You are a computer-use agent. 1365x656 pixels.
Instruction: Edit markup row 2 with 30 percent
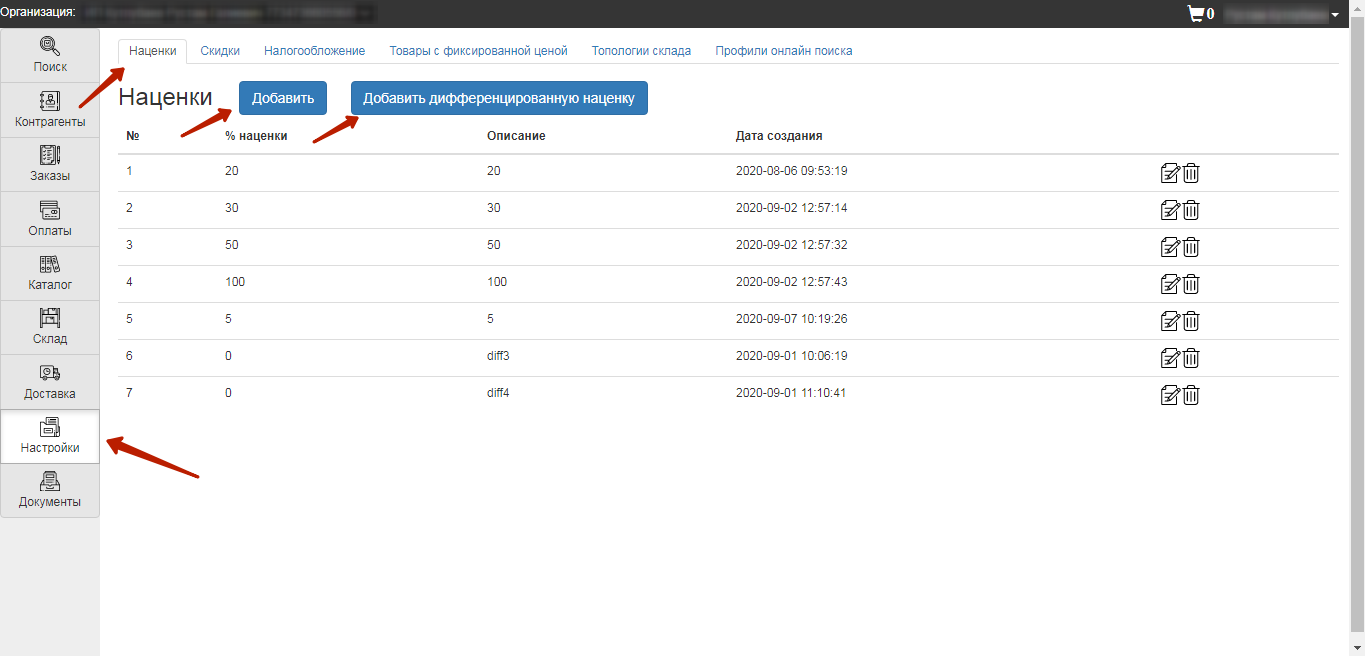(1170, 210)
